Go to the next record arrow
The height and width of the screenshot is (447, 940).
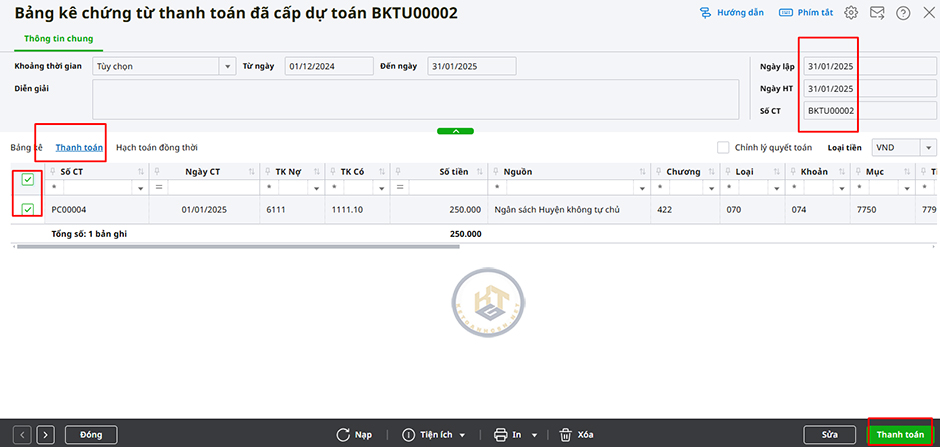45,435
